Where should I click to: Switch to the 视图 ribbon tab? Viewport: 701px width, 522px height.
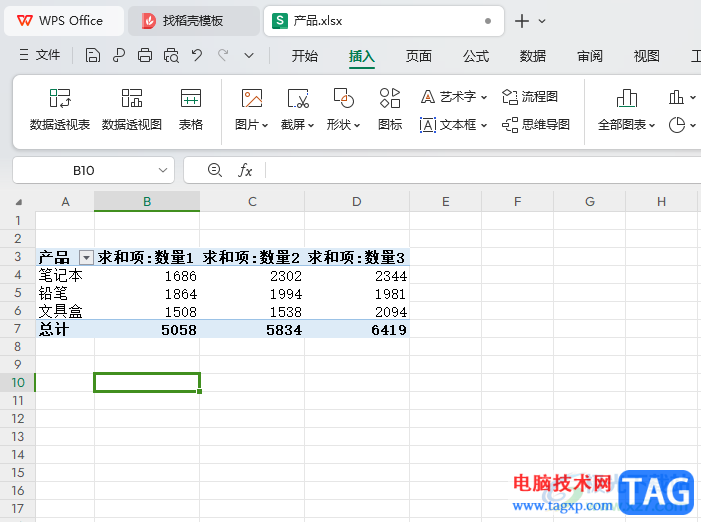646,56
